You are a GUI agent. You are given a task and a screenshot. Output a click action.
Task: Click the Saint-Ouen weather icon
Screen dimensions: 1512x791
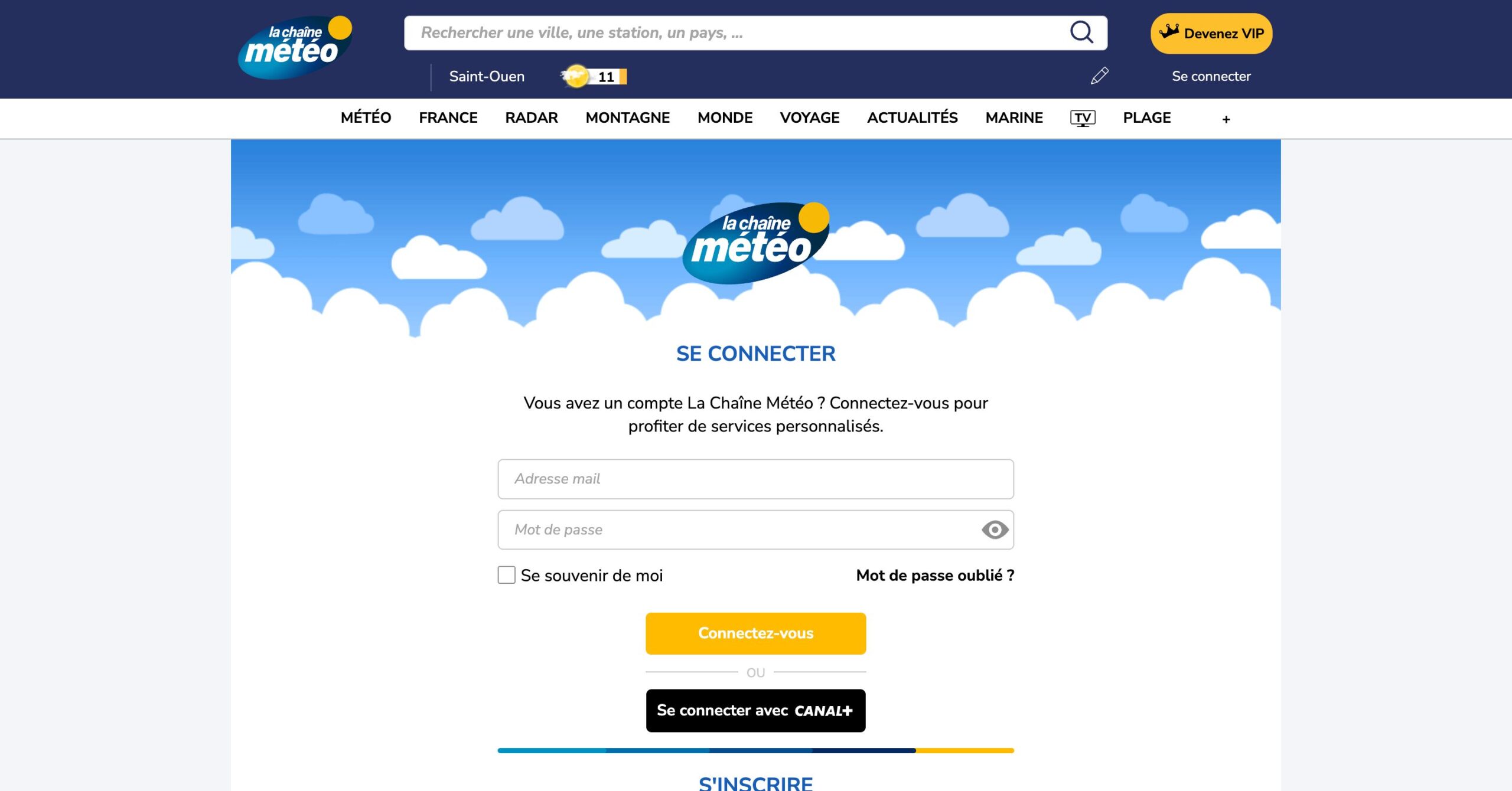(x=575, y=76)
